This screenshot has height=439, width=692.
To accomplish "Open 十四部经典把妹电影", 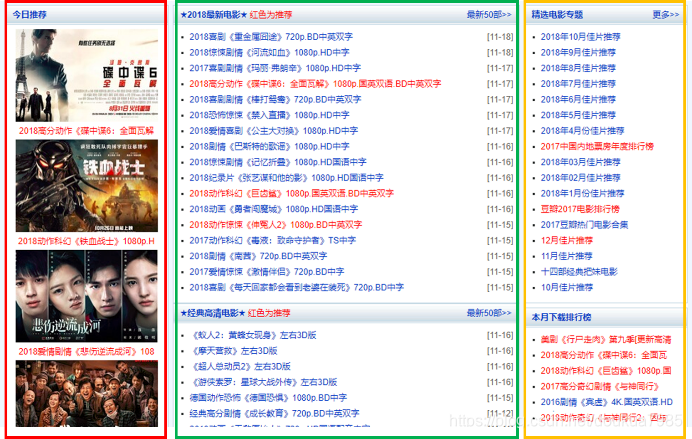I will point(579,272).
